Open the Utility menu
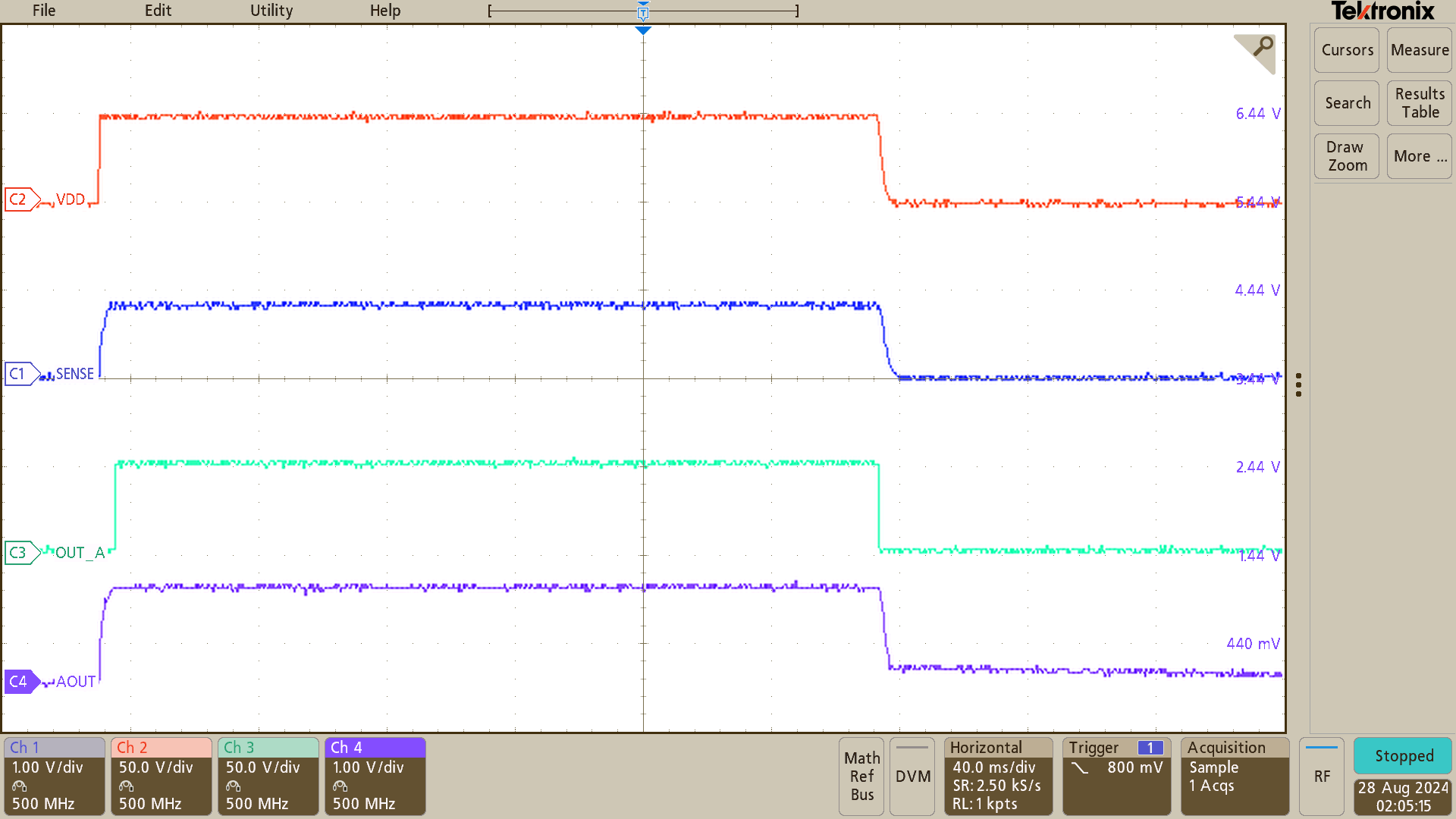Viewport: 1456px width, 819px height. point(271,11)
